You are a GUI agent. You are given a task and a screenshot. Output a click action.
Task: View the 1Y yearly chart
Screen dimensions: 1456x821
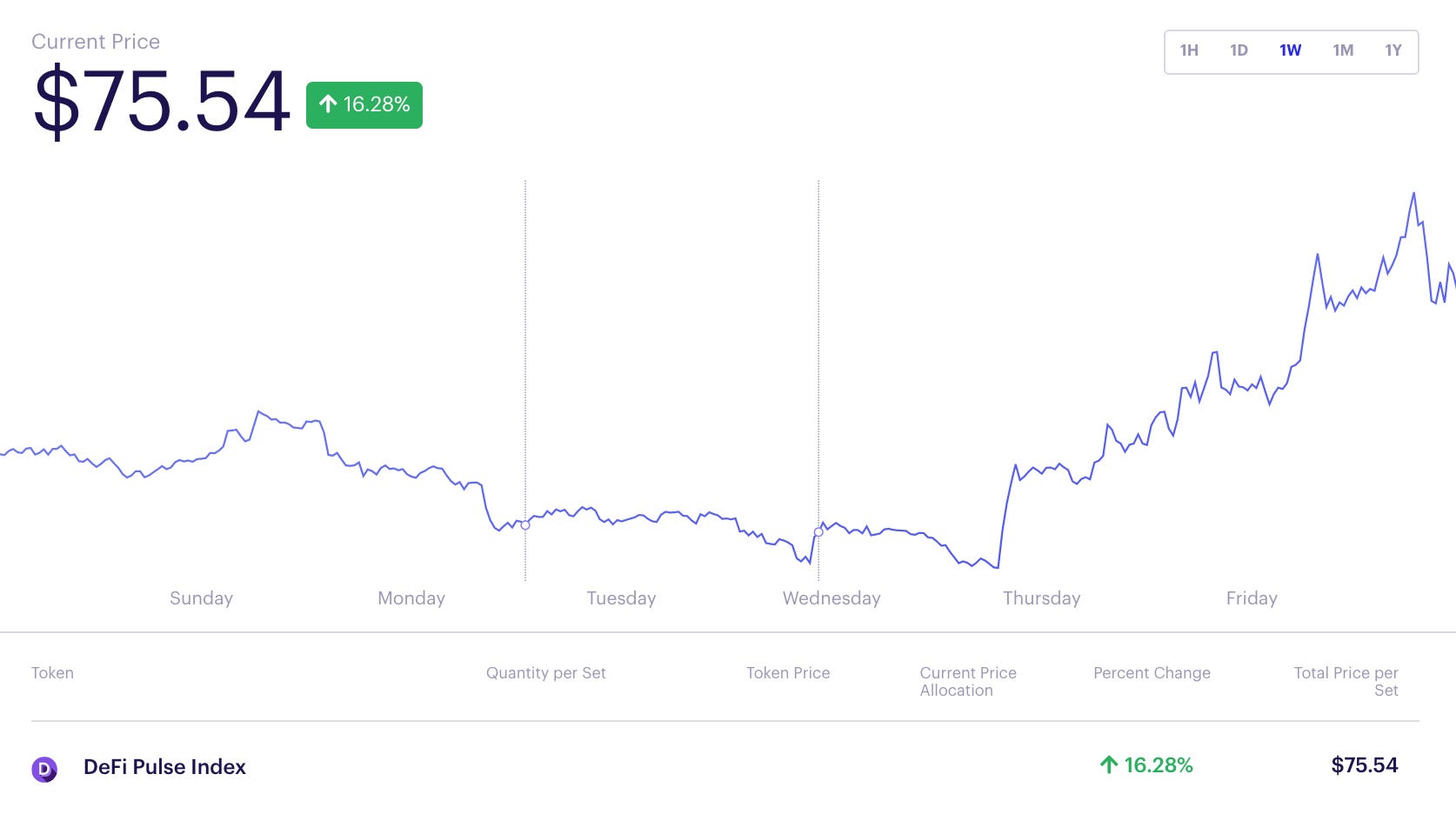point(1393,50)
